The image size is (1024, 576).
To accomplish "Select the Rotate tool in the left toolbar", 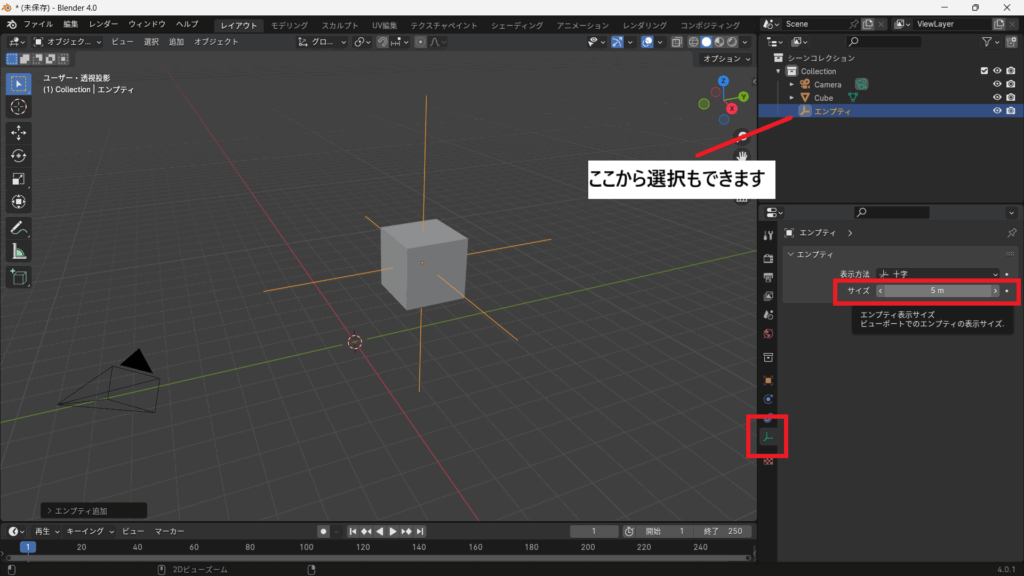I will click(18, 155).
